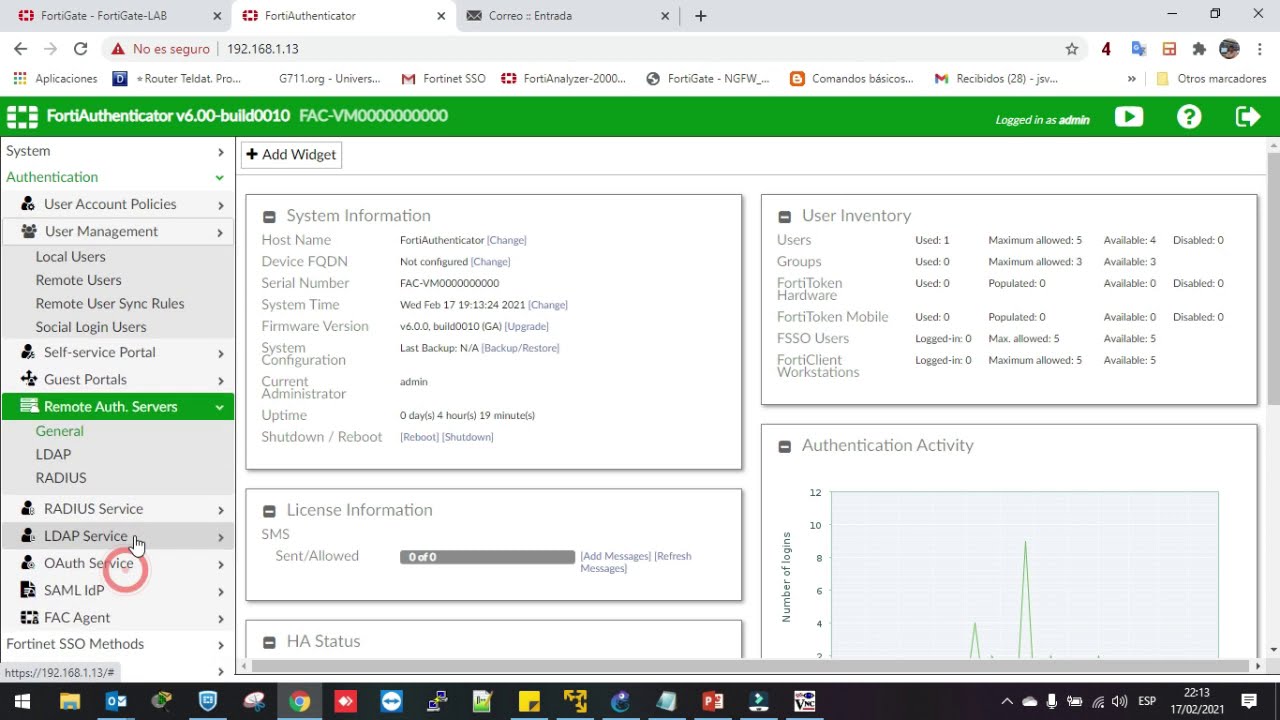
Task: Open the Windows notification center icon
Action: coord(1249,701)
